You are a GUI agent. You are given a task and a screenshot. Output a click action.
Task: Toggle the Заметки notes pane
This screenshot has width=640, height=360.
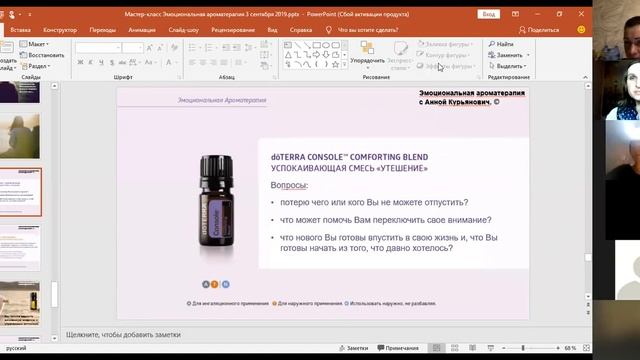coord(353,348)
